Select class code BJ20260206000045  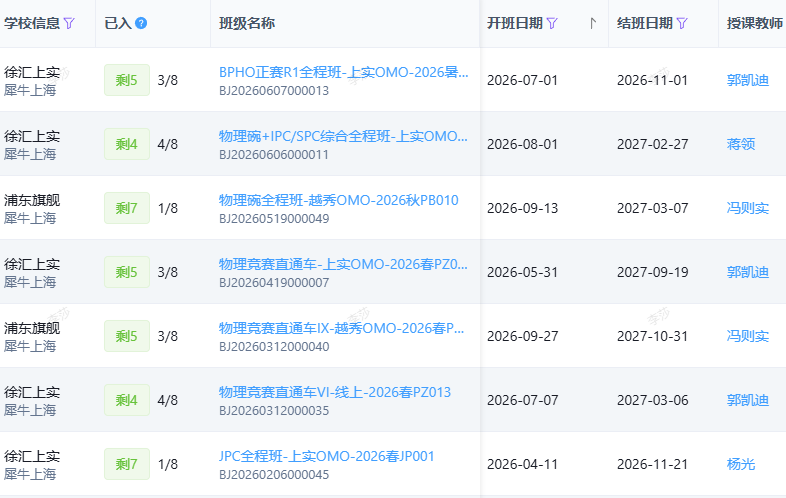pos(274,475)
